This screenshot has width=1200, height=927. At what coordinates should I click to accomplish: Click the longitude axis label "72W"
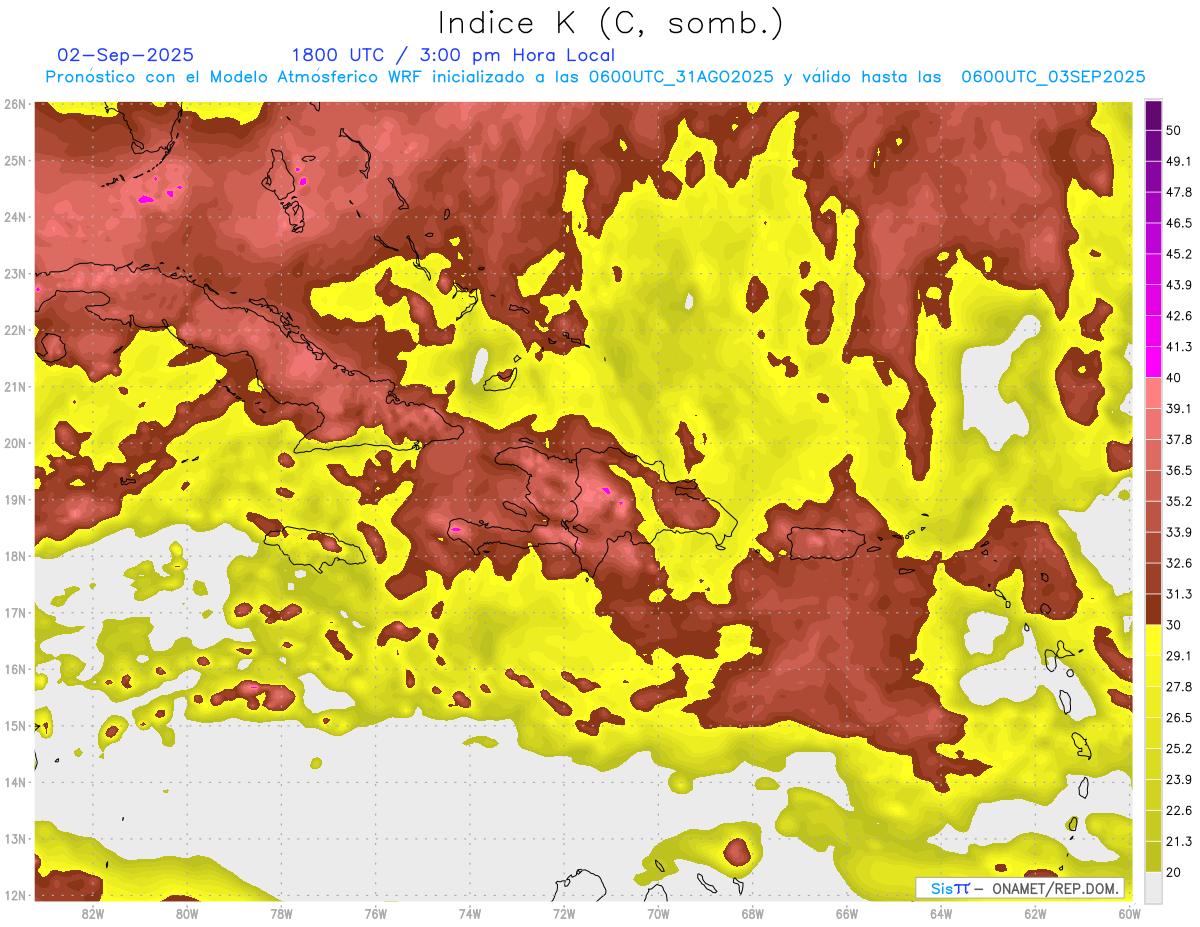click(x=564, y=914)
